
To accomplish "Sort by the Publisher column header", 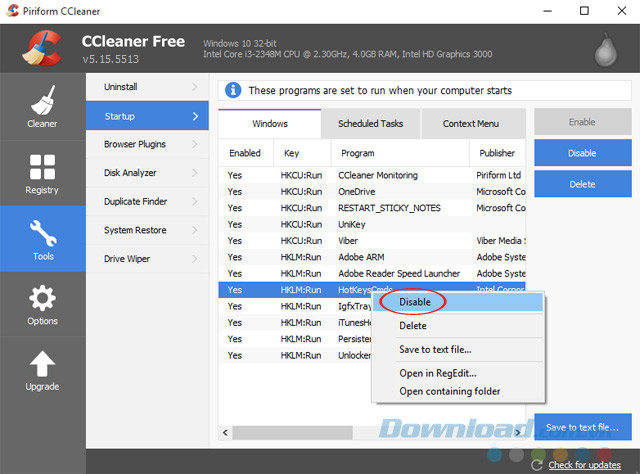I will [498, 153].
